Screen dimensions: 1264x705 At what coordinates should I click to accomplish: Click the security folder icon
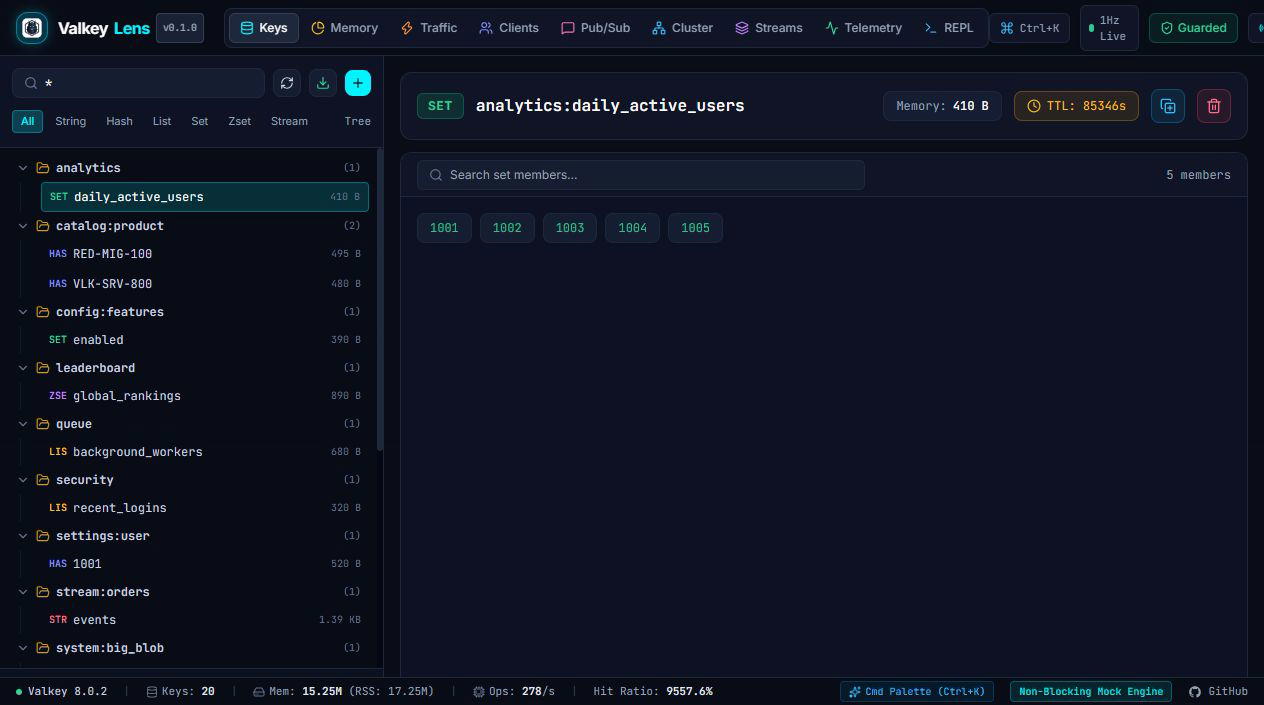[43, 480]
